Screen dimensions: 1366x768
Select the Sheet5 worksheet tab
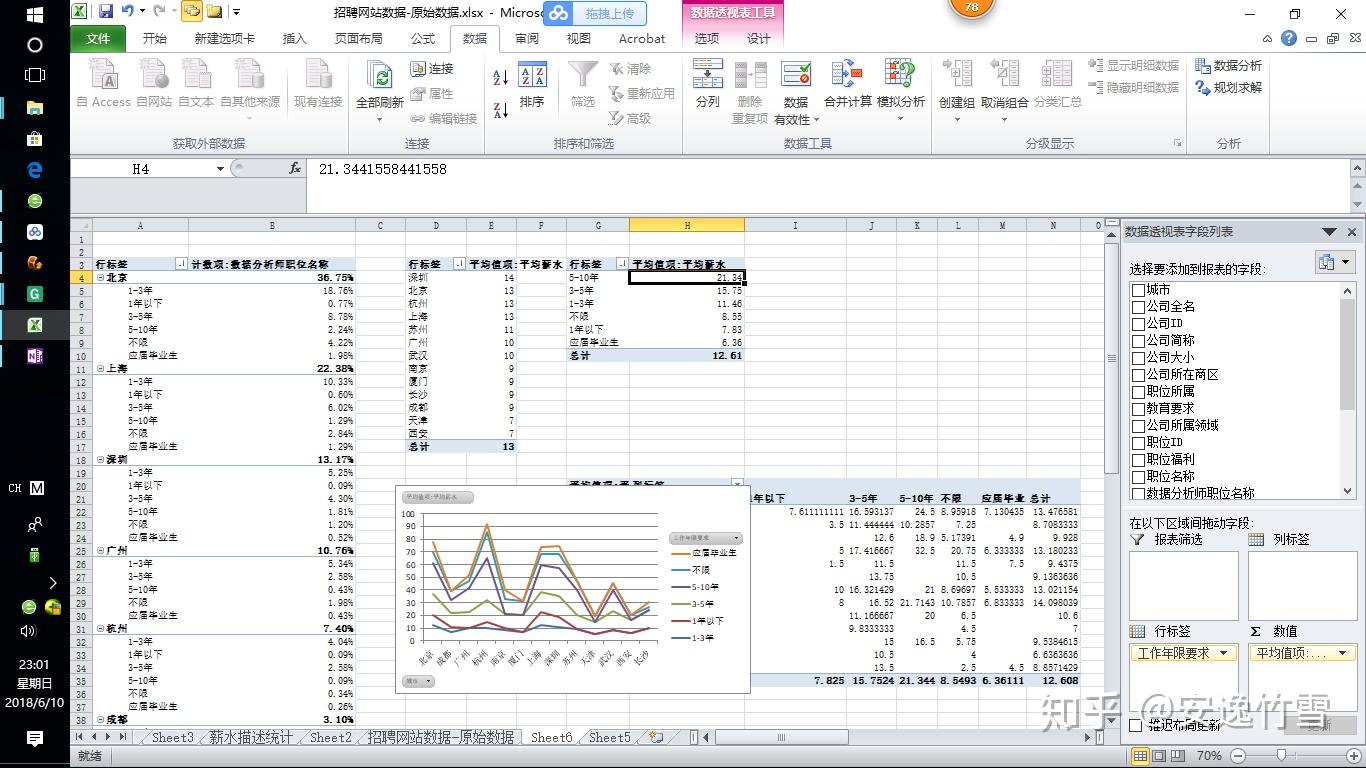[608, 737]
